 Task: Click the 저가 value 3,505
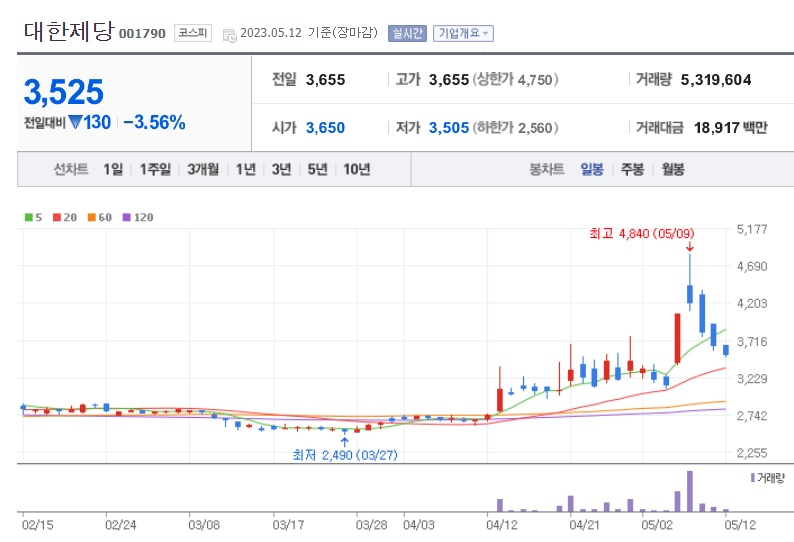449,128
